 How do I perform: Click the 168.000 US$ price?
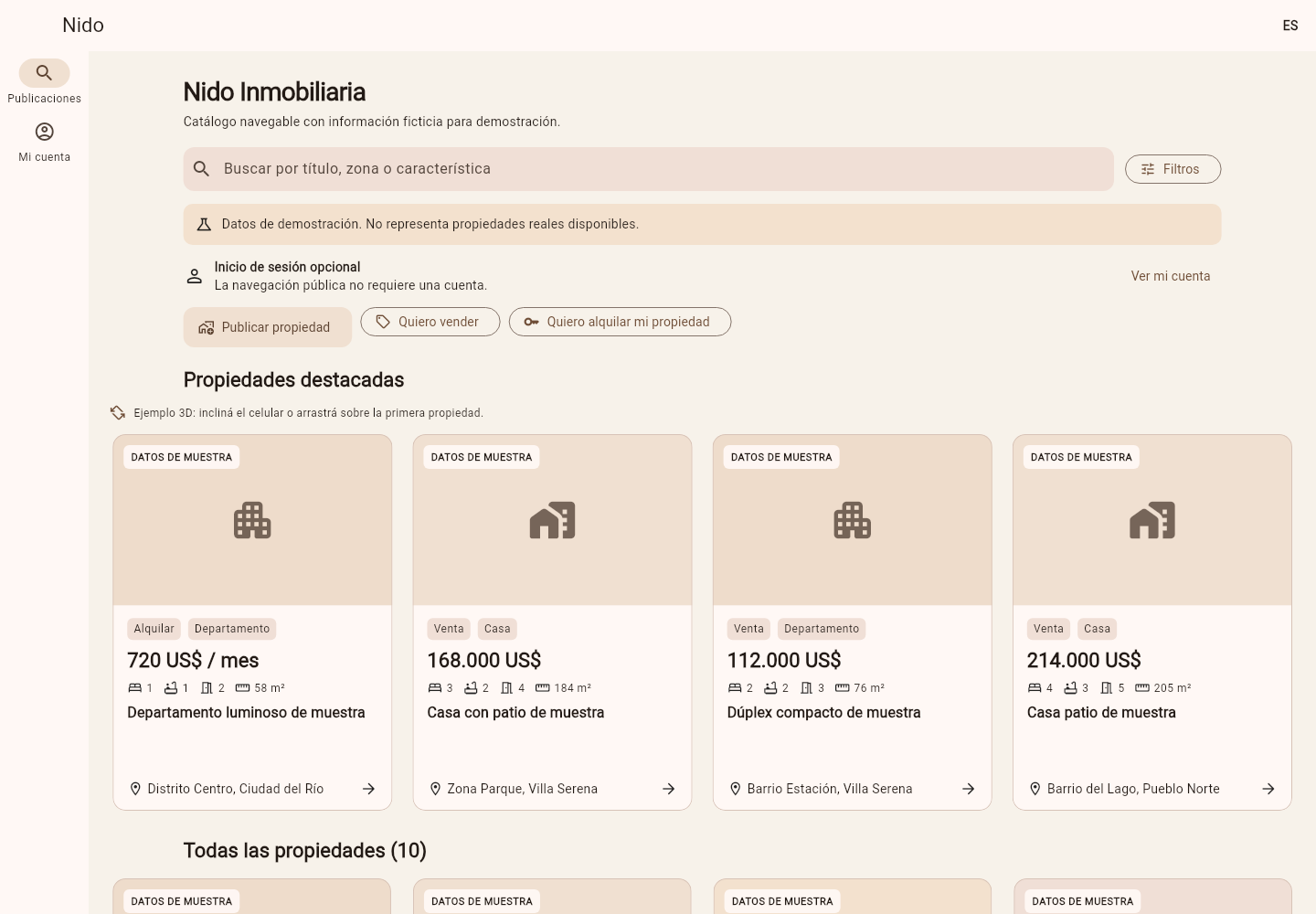[484, 660]
